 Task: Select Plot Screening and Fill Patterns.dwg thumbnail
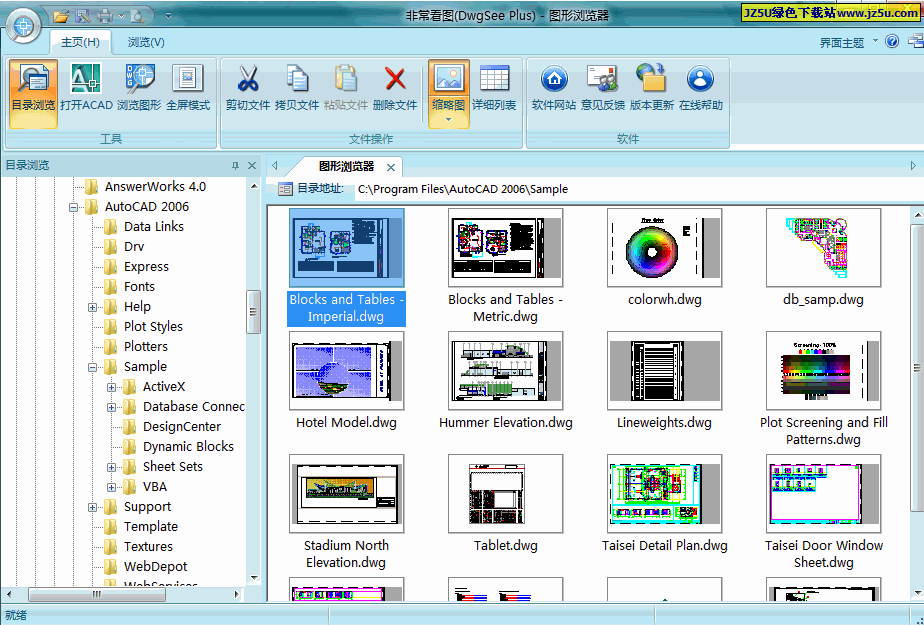click(x=823, y=371)
